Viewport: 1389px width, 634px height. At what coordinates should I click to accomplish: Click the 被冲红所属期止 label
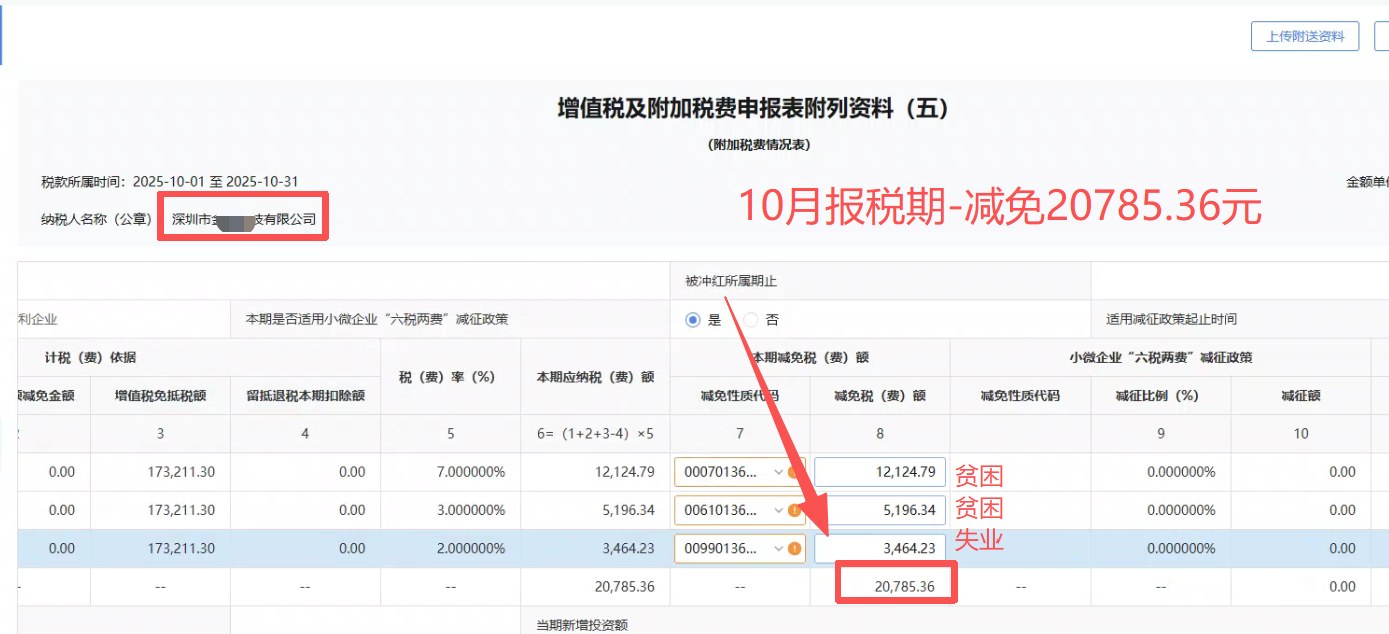click(731, 282)
